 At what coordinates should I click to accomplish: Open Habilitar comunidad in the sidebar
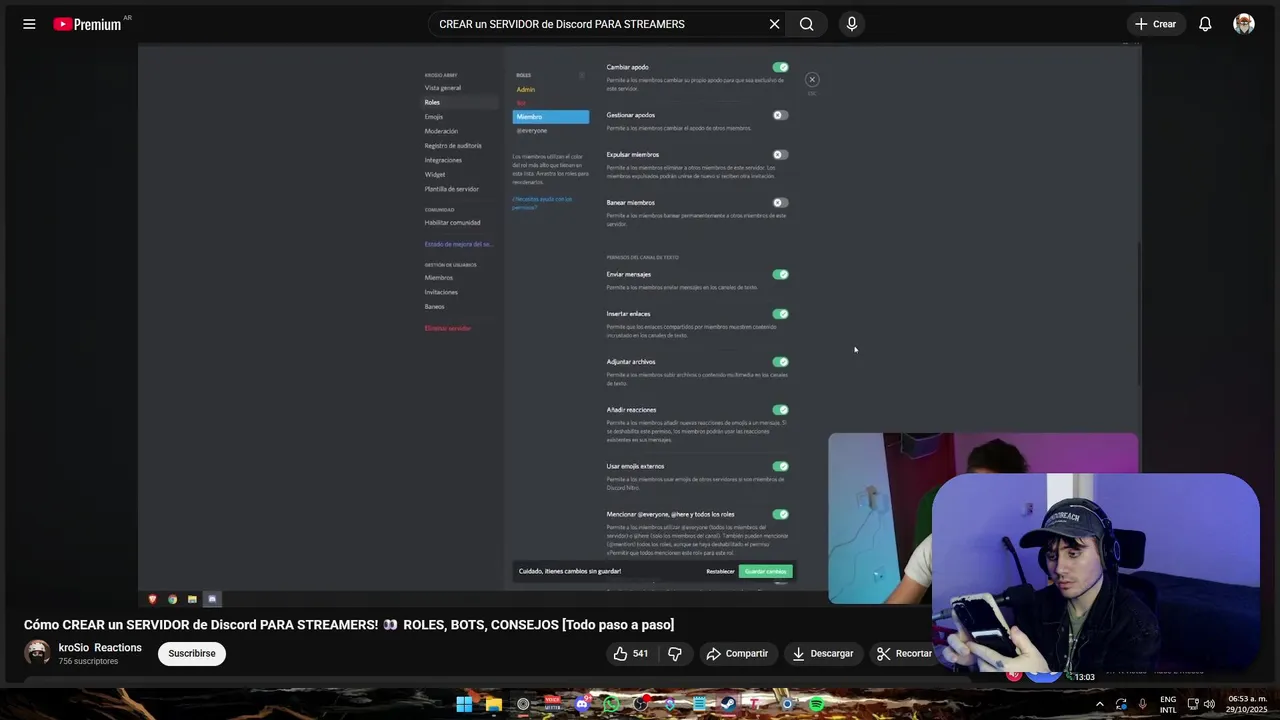[x=452, y=223]
